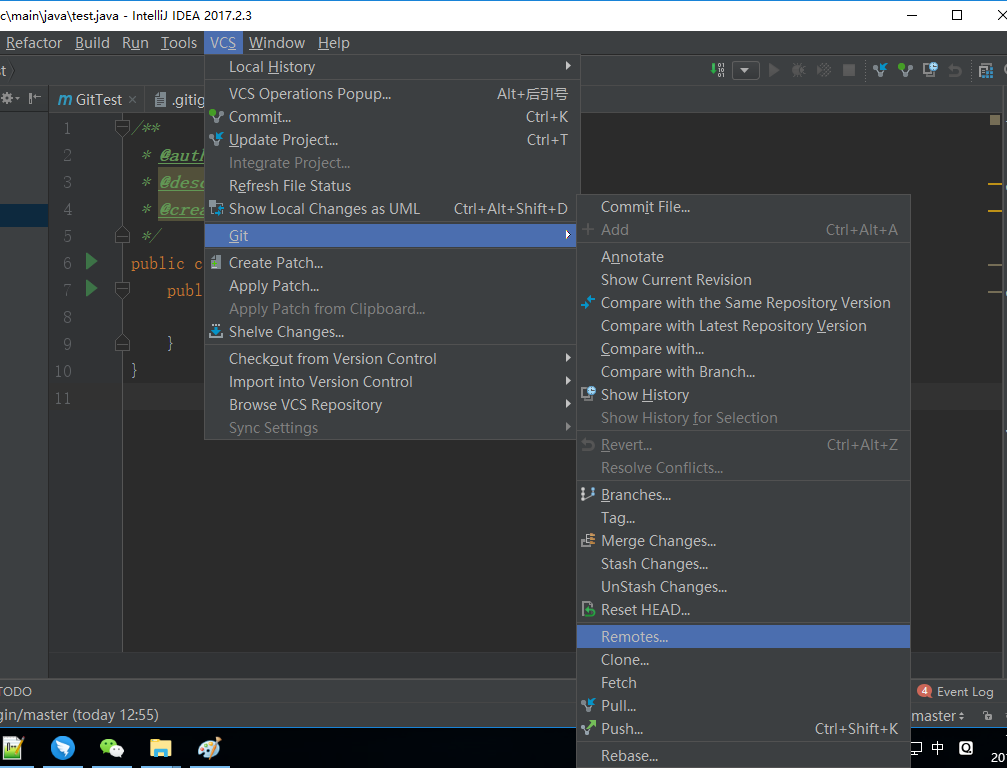The height and width of the screenshot is (768, 1007).
Task: Click the Revert undo arrow toolbar icon
Action: [955, 70]
